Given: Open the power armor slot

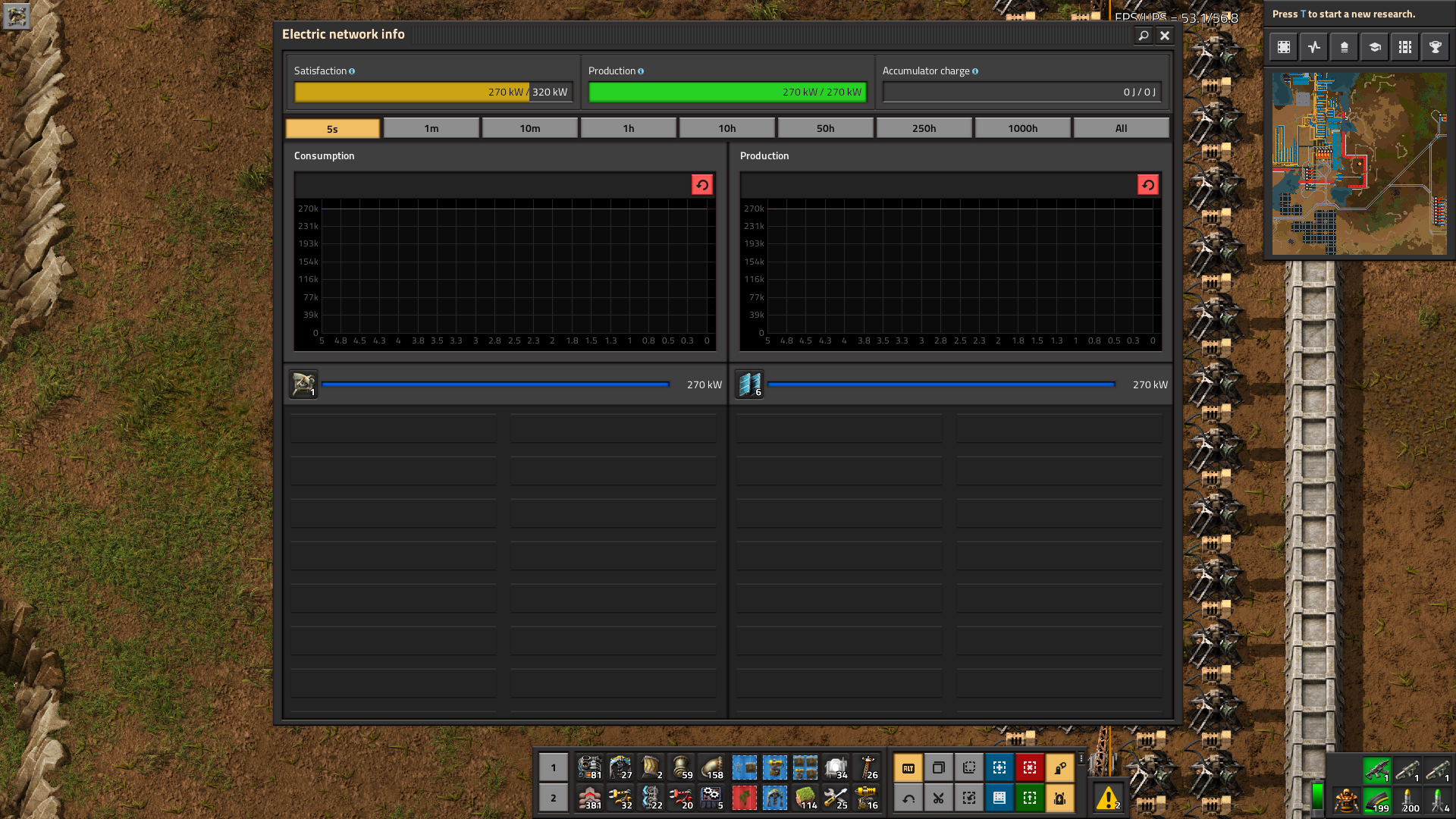Looking at the screenshot, I should [x=1346, y=800].
